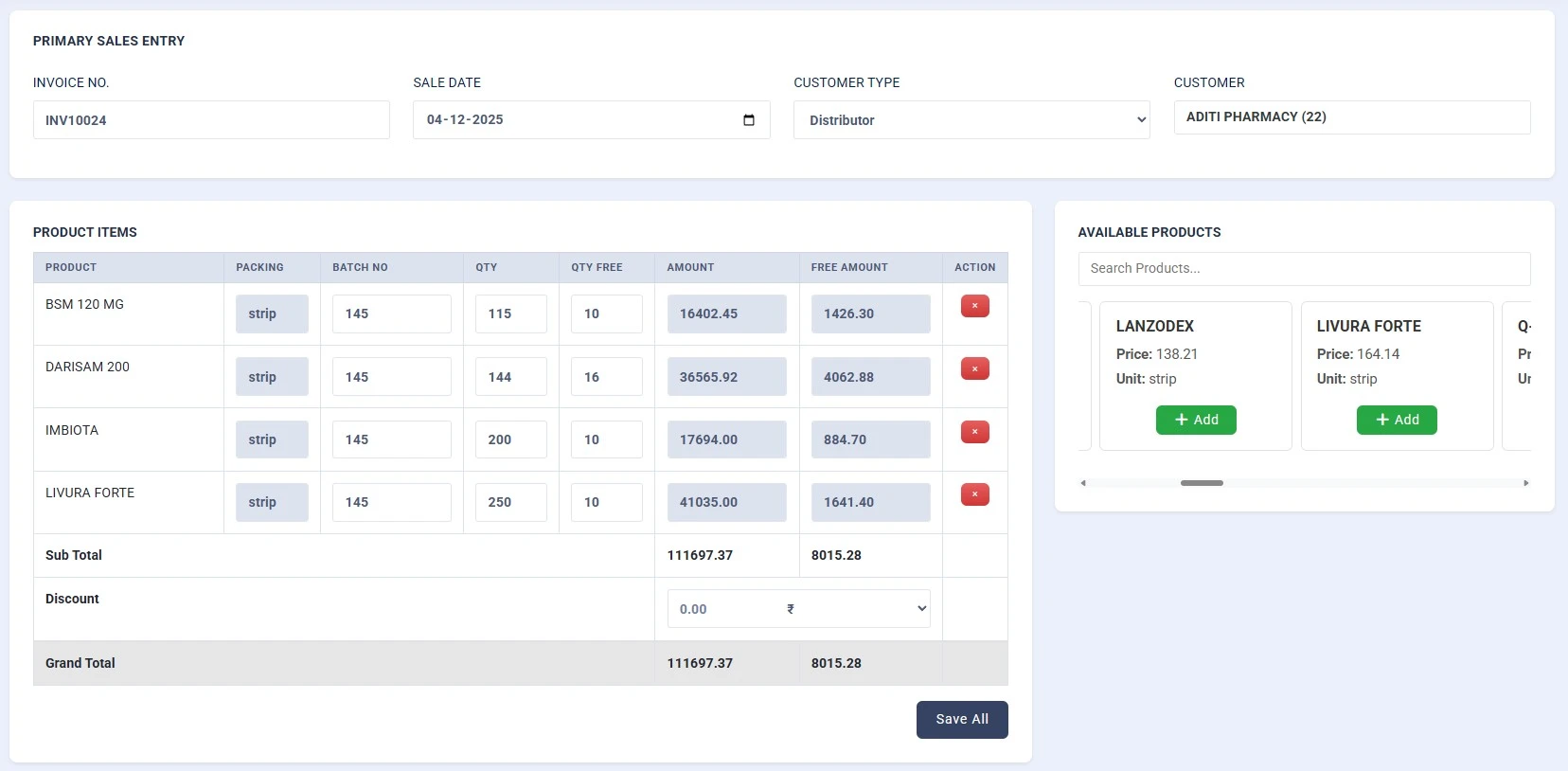
Task: Delete the DARISAM 200 product row
Action: pyautogui.click(x=974, y=368)
